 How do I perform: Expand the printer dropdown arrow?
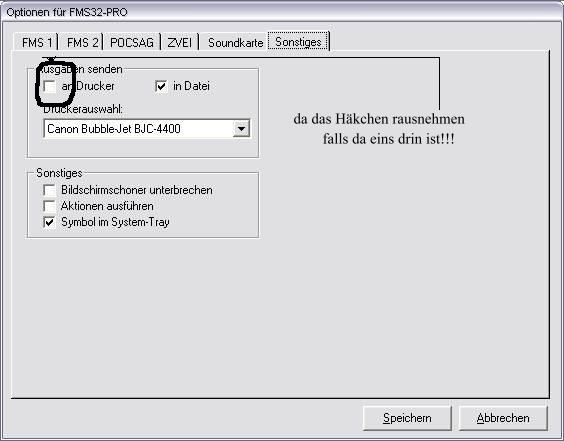pos(241,129)
